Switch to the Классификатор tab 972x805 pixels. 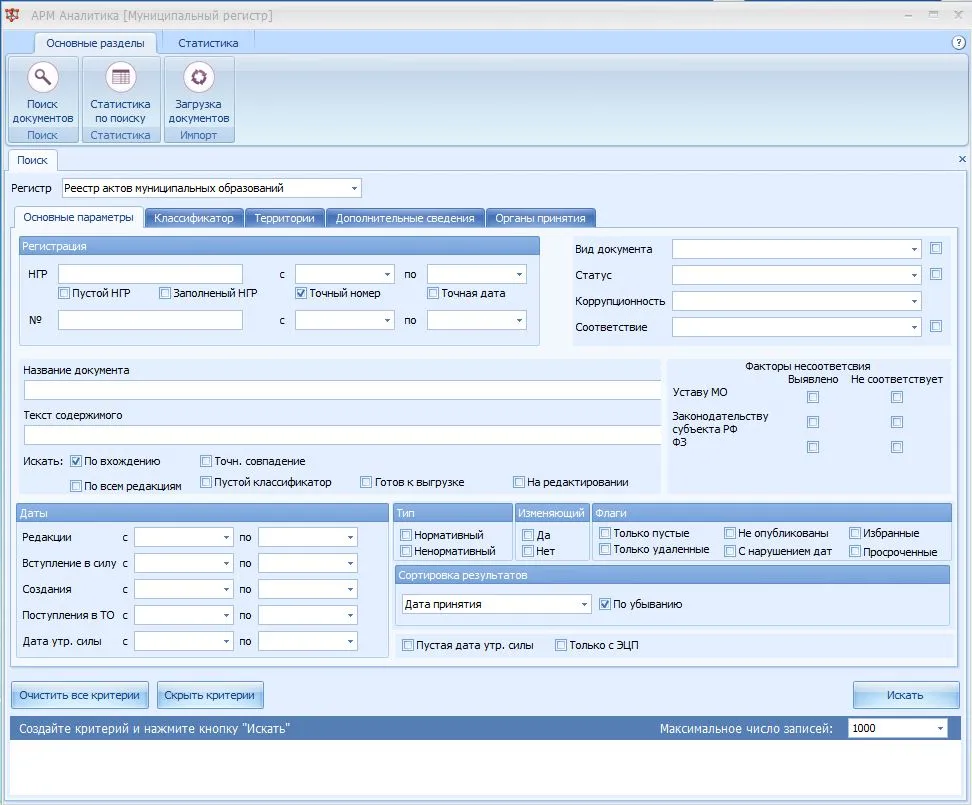tap(193, 218)
